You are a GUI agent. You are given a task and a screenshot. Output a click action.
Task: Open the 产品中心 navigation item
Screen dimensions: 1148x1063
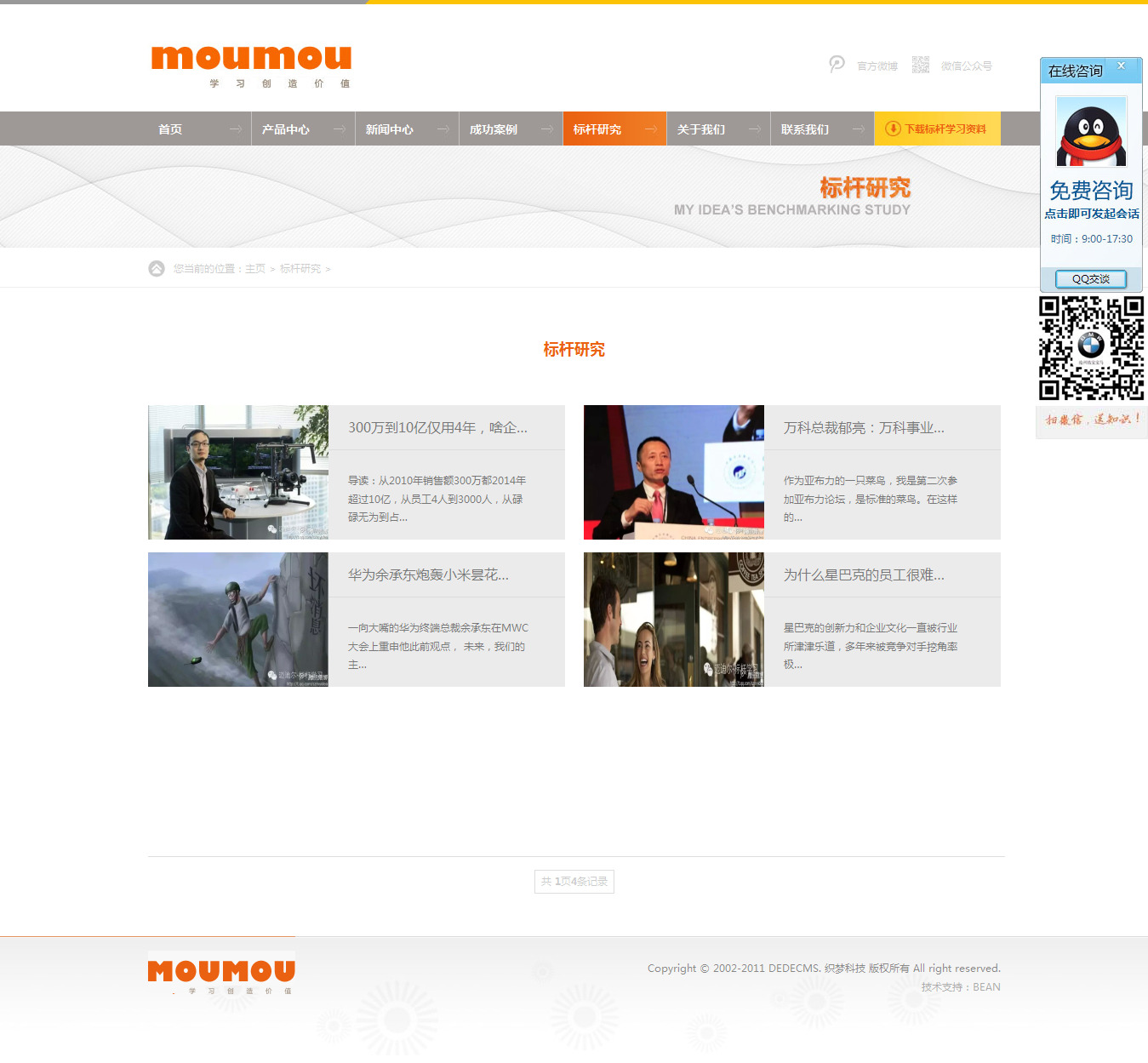pos(286,129)
